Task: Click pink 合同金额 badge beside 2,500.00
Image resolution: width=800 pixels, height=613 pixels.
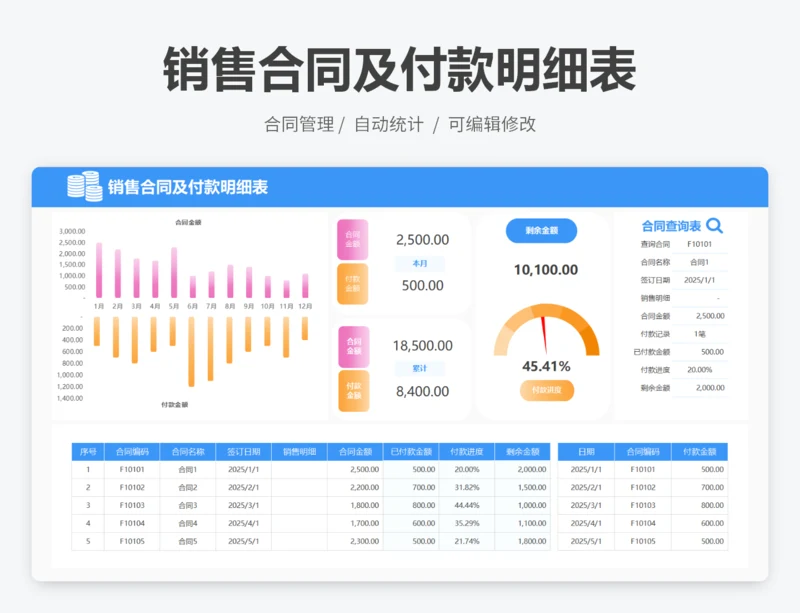Action: pos(353,239)
